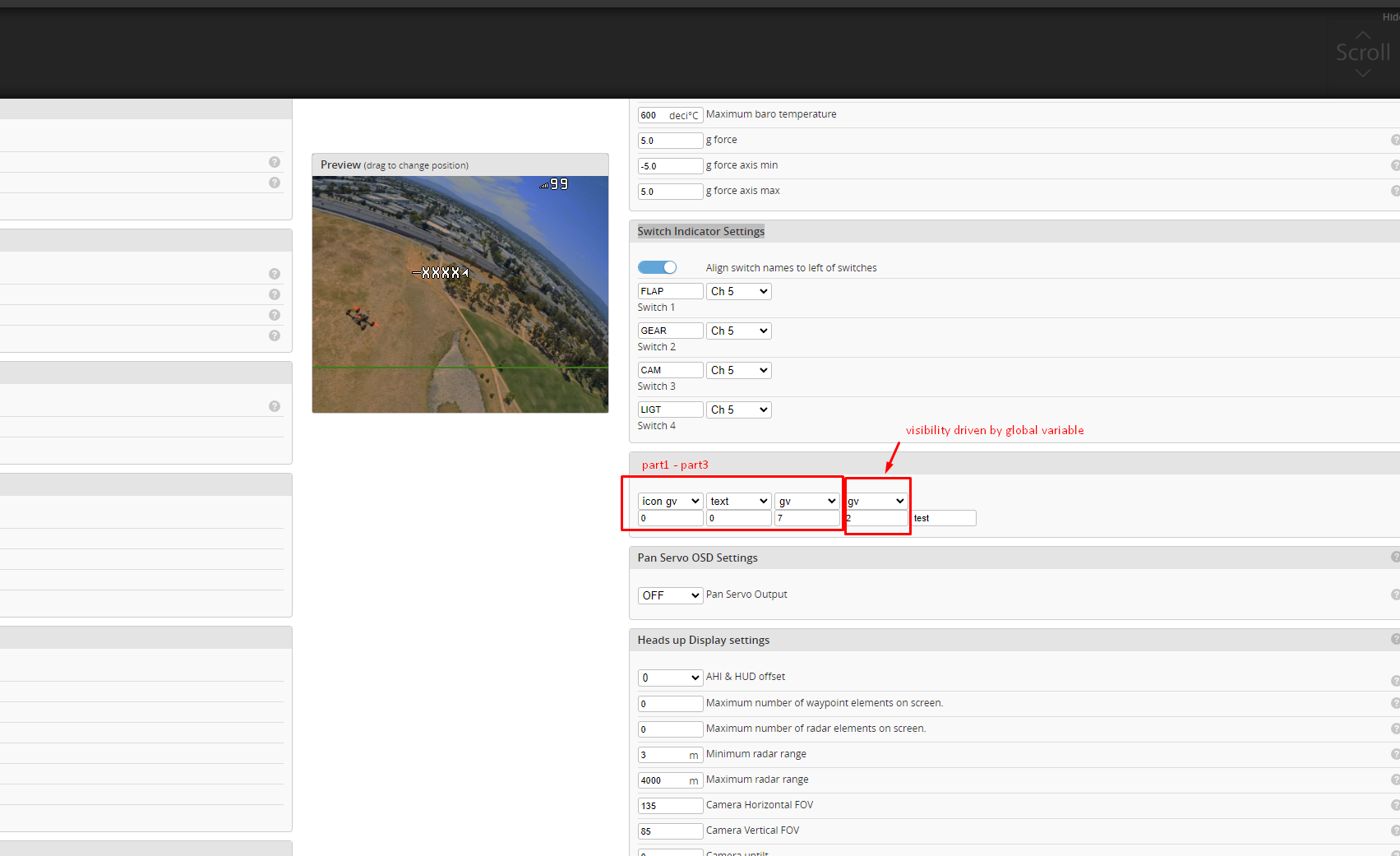Click the downward scroll chevron
The image size is (1400, 856).
[1361, 75]
